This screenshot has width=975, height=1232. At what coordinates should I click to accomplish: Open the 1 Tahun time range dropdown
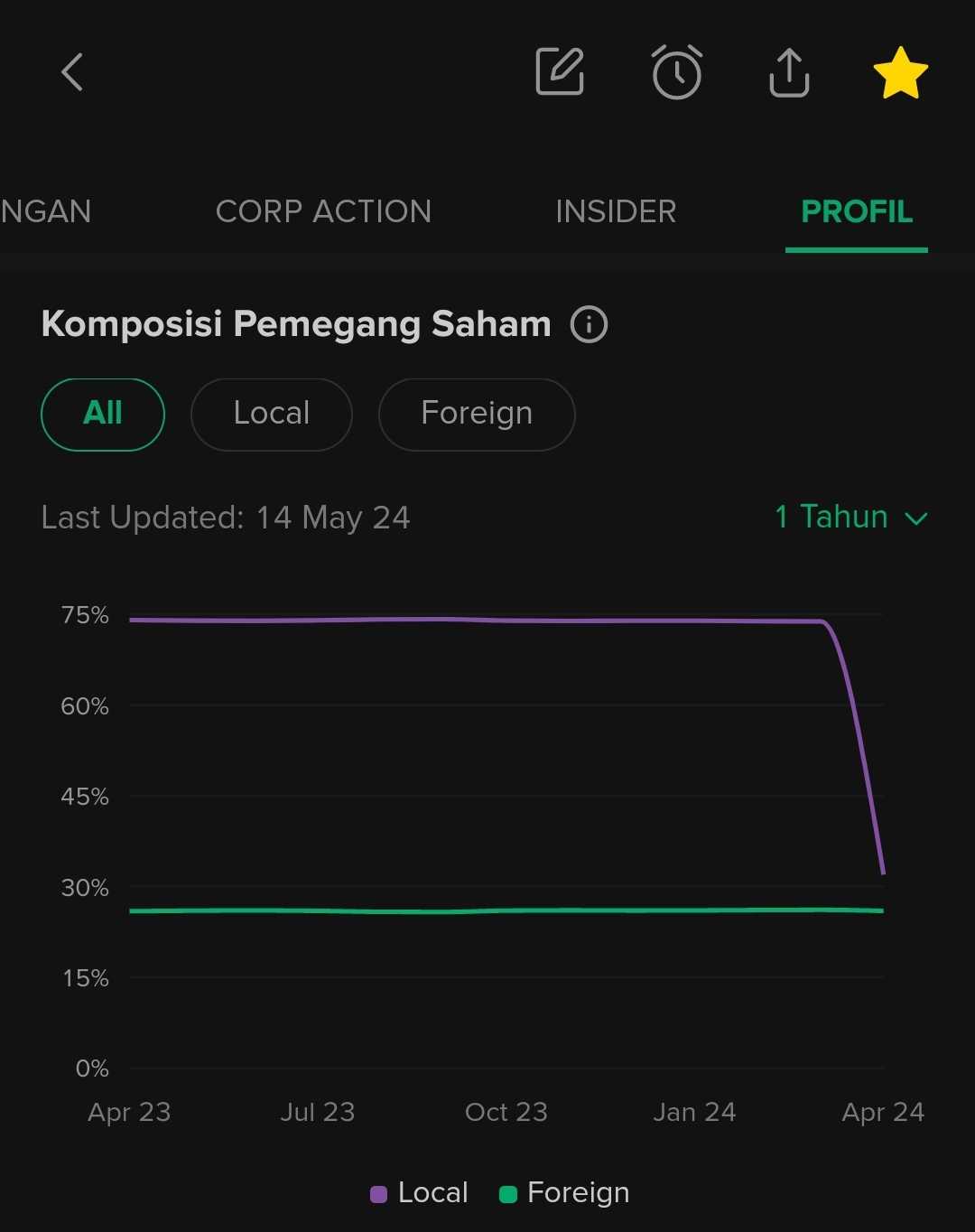tap(830, 517)
